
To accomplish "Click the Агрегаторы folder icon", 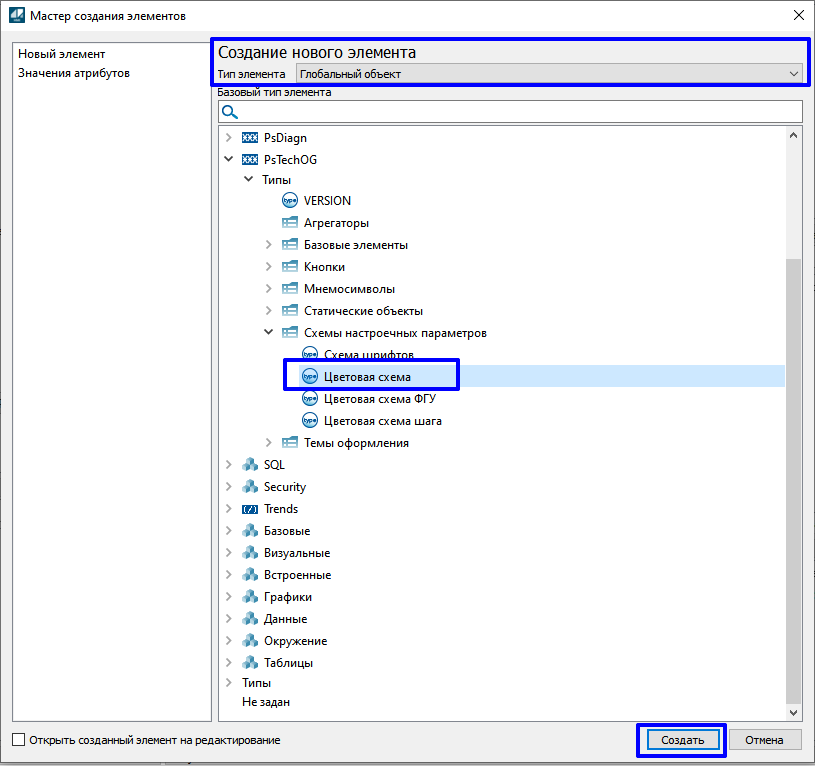I will 290,223.
